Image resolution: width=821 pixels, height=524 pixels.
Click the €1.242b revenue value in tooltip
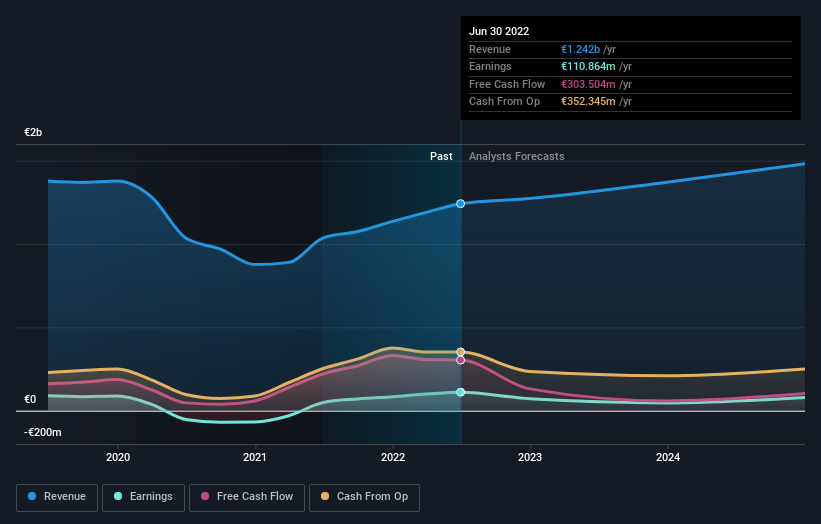pos(580,49)
